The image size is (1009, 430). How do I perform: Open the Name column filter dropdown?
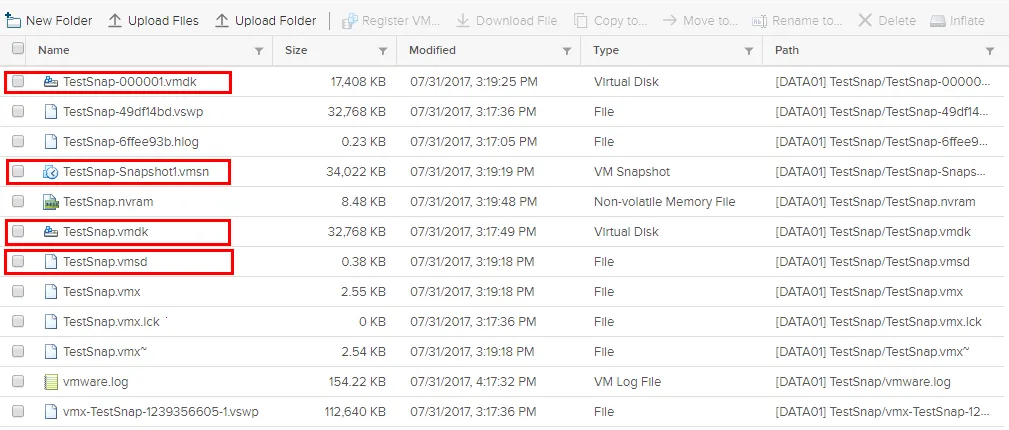coord(260,51)
